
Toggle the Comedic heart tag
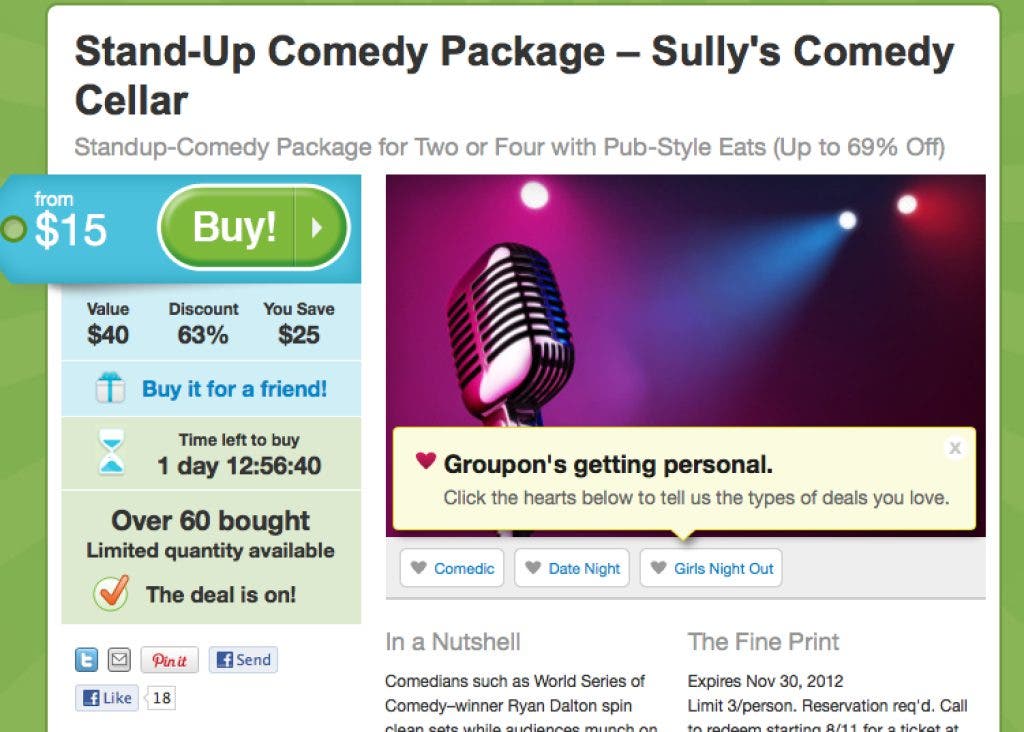[452, 568]
